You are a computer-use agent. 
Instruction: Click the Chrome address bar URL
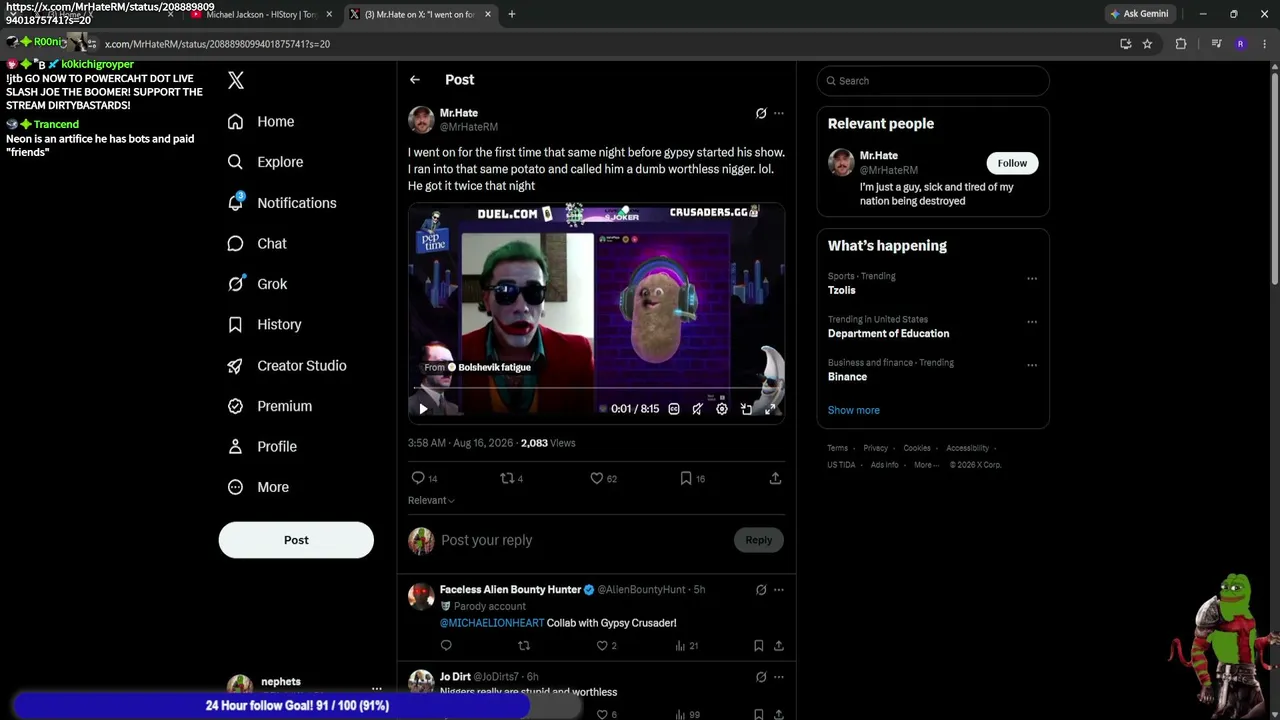point(217,44)
